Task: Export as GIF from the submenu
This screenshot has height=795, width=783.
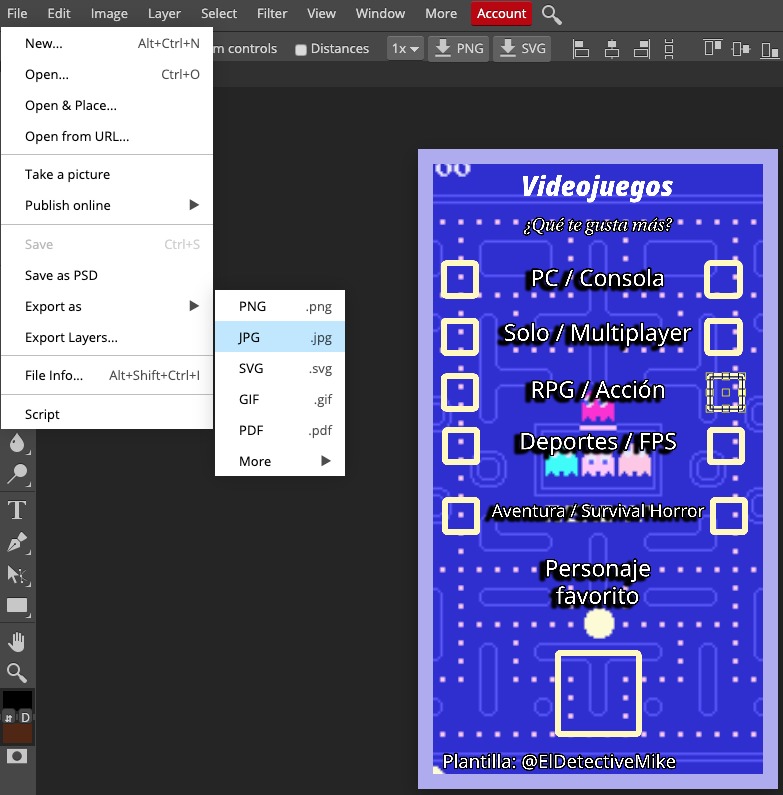Action: coord(280,399)
